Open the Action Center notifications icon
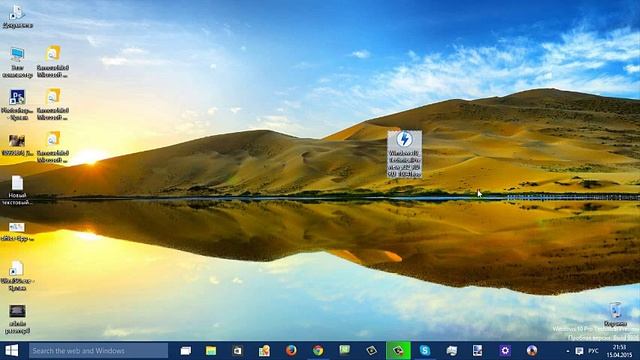This screenshot has height=360, width=640. [x=579, y=351]
